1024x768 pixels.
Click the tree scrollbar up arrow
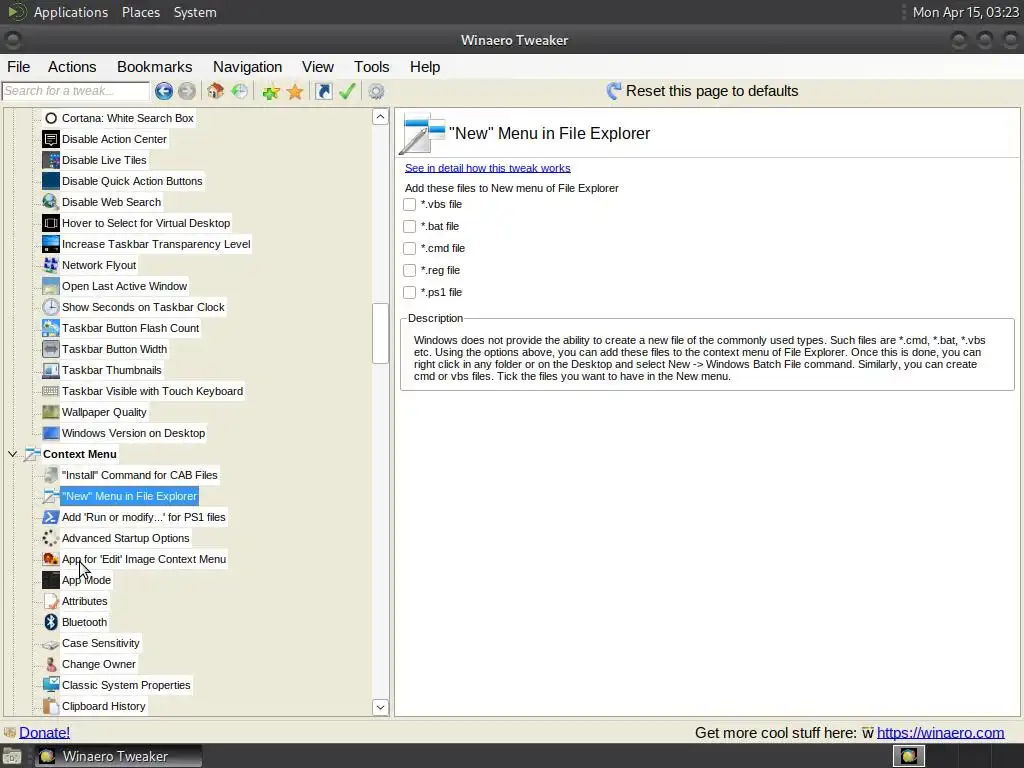[380, 117]
